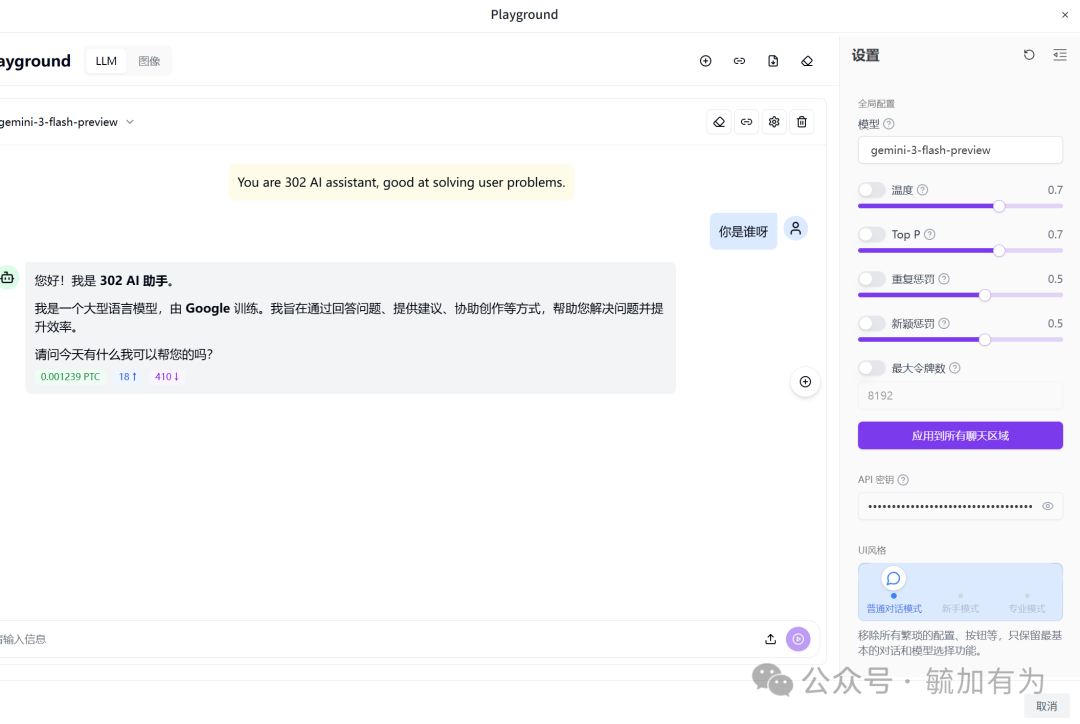The width and height of the screenshot is (1080, 724).
Task: Open the share link icon in the top toolbar
Action: (x=739, y=61)
